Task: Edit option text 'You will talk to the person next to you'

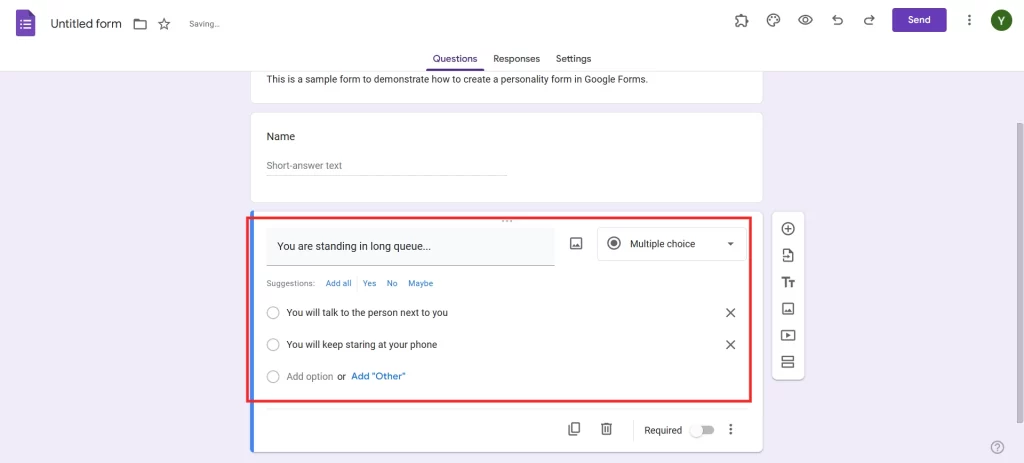Action: click(x=367, y=313)
